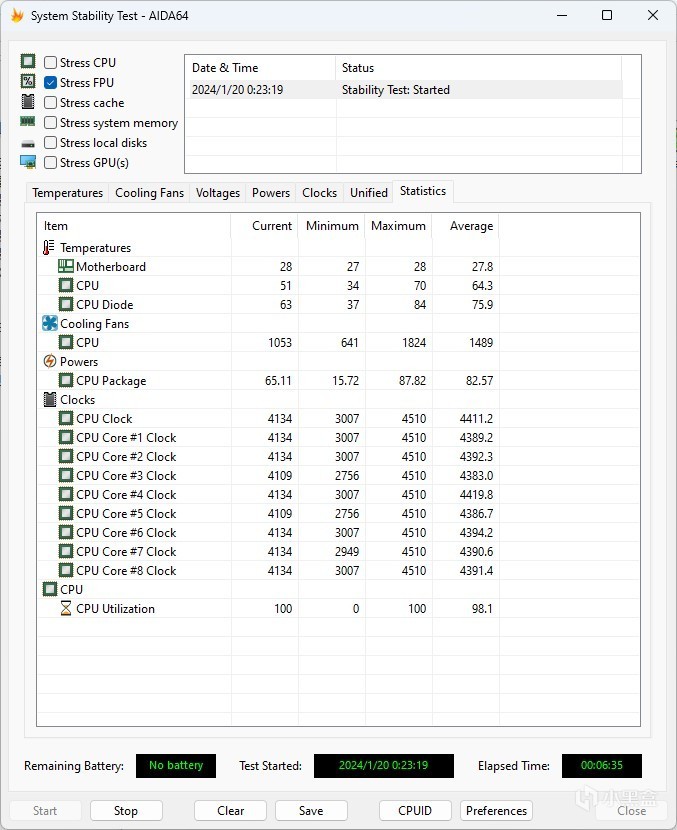Click the monitor icon beside Stress GPU(s)
This screenshot has height=830, width=677.
tap(28, 162)
